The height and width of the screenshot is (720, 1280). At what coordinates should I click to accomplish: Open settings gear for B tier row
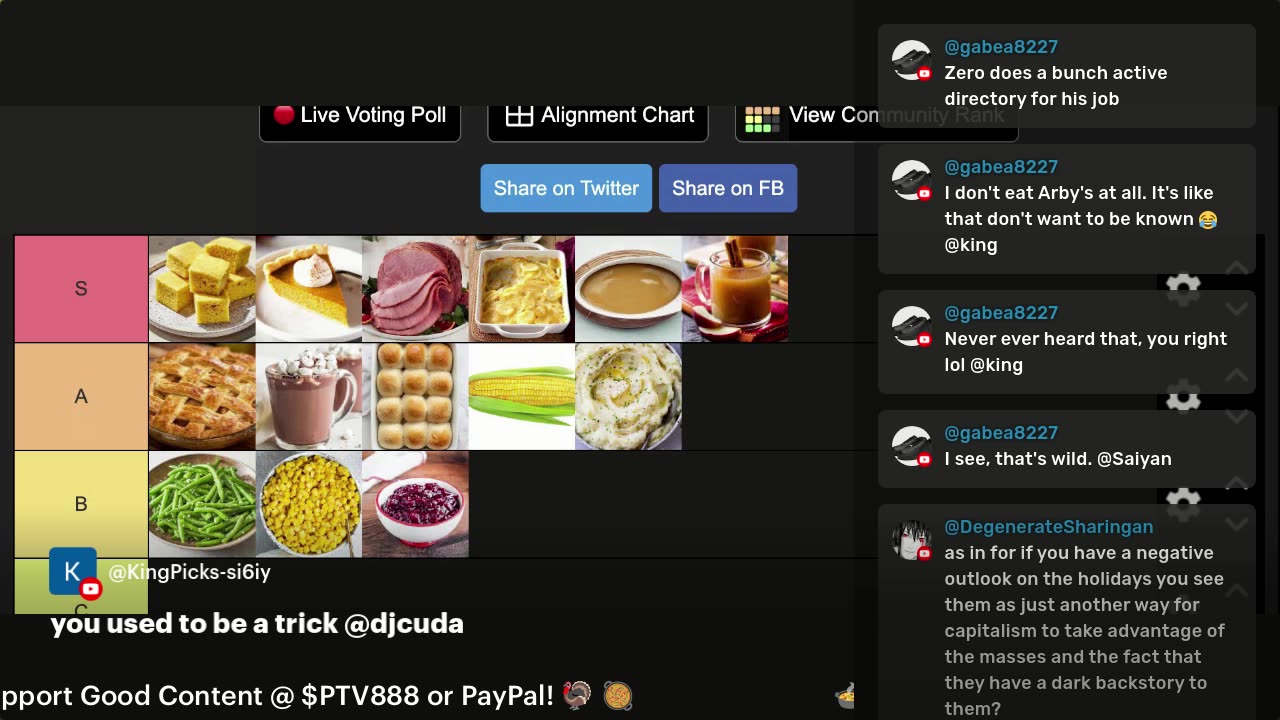pyautogui.click(x=1183, y=505)
